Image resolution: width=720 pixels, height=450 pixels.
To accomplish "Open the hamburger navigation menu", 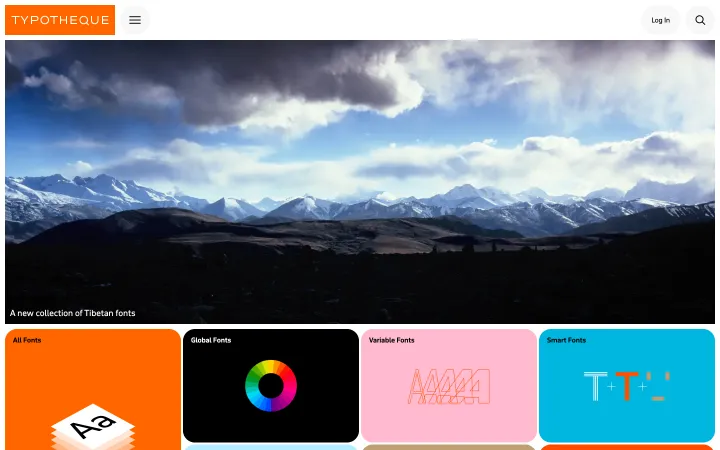I will (x=135, y=20).
